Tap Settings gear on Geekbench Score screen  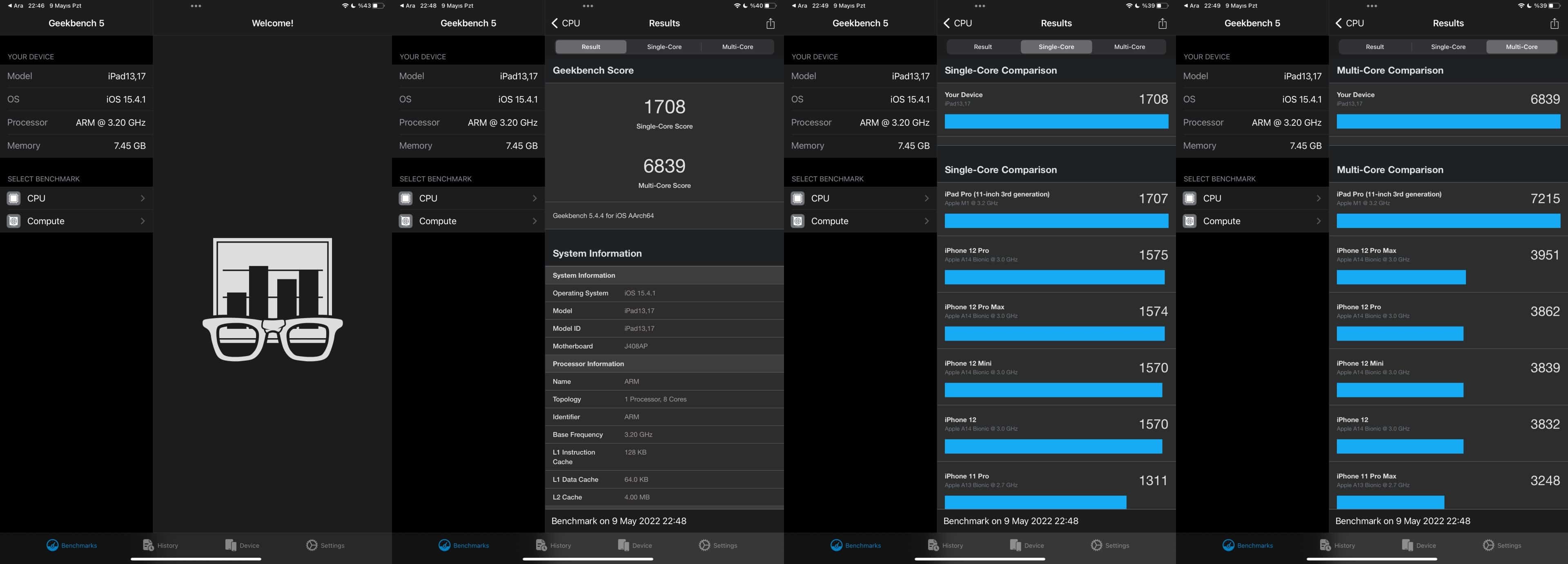(704, 545)
